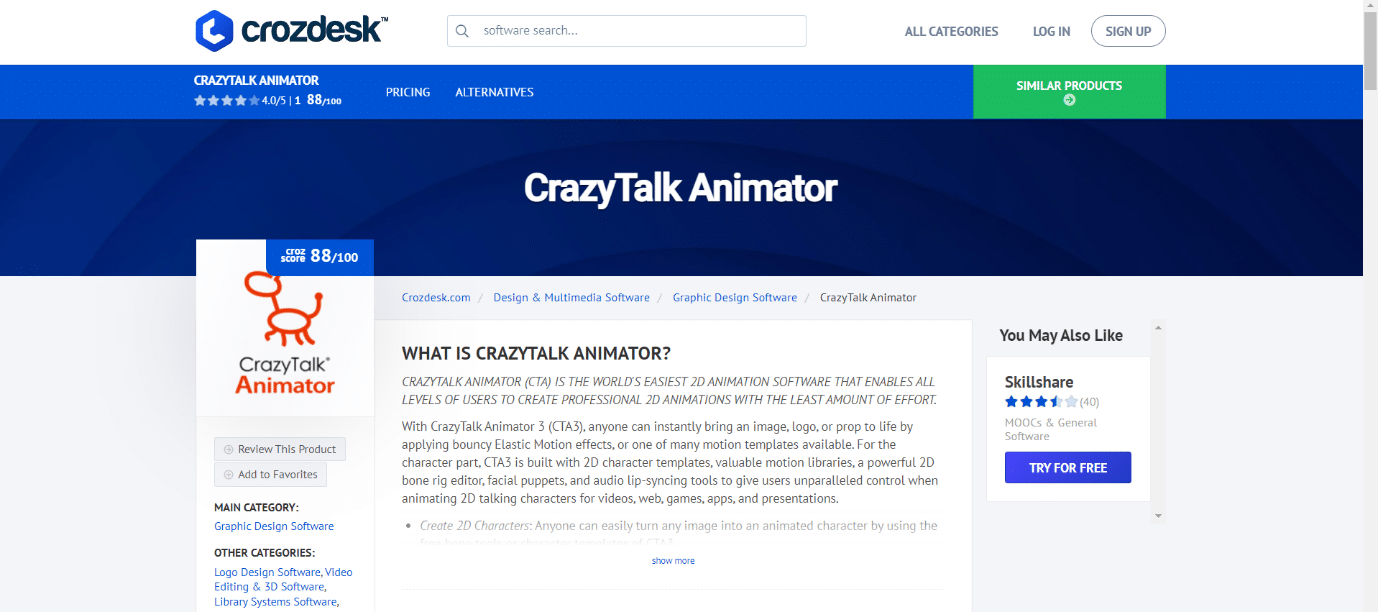Go to the PRICING tab
Screen dimensions: 1378x612
coord(408,92)
